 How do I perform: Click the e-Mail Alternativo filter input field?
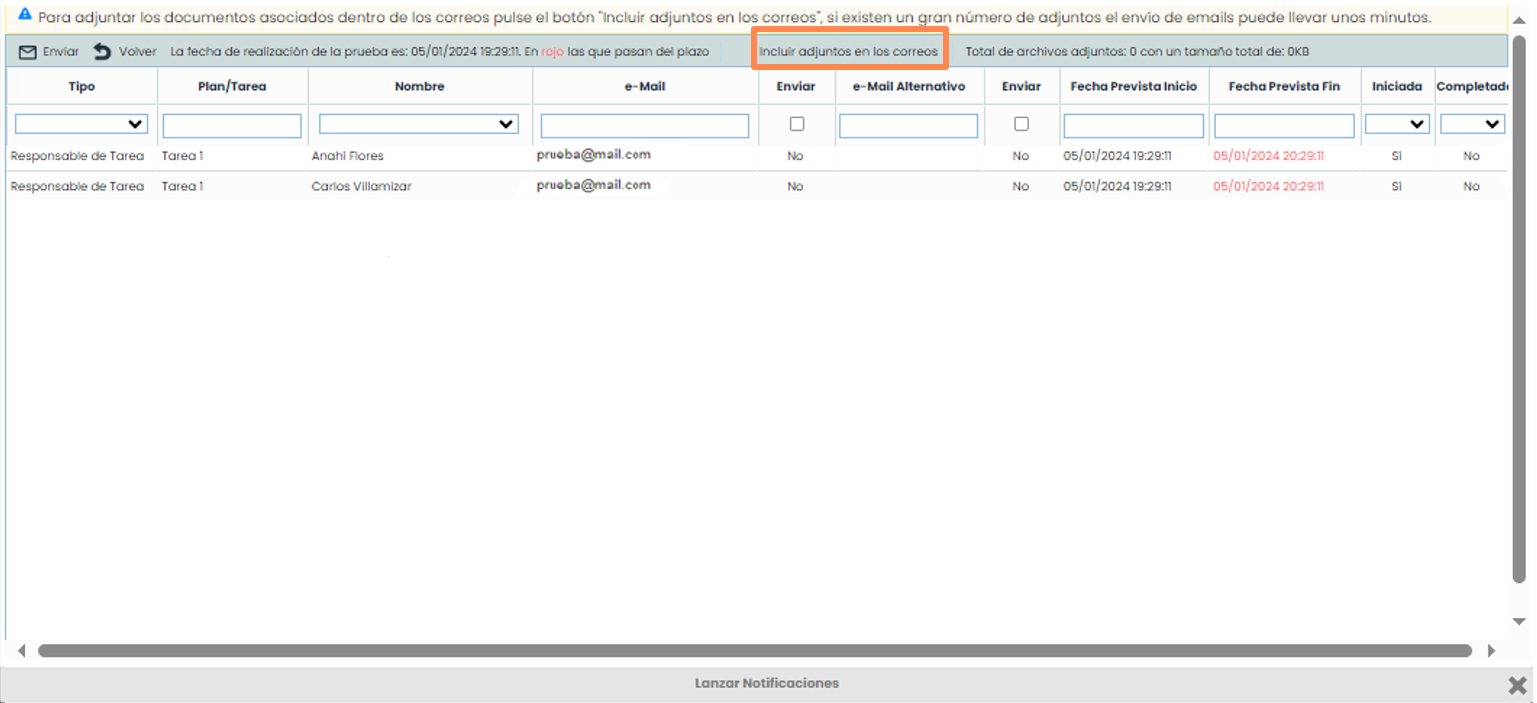pos(908,125)
